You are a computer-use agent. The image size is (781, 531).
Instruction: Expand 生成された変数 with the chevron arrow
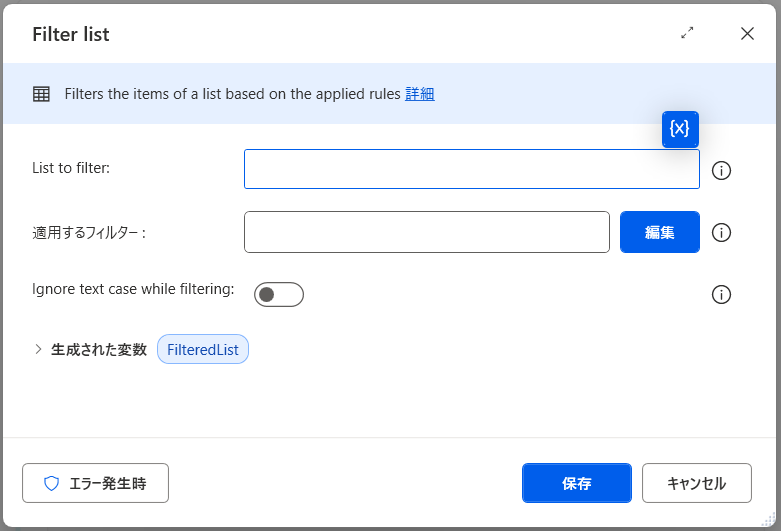point(38,349)
